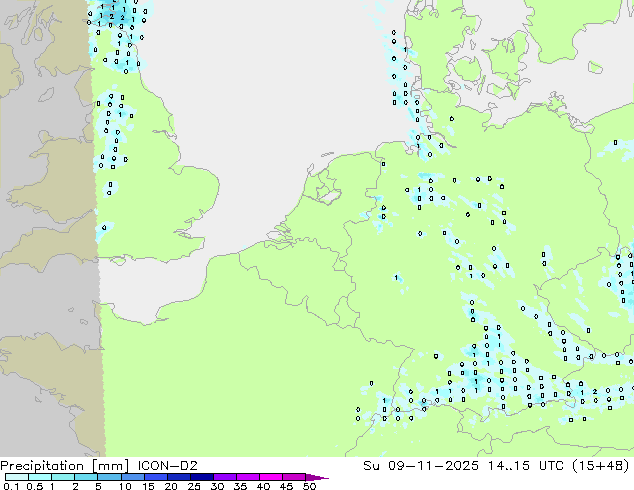Pick the legend color between 5 and 10
634x490 pixels.
coord(109,477)
